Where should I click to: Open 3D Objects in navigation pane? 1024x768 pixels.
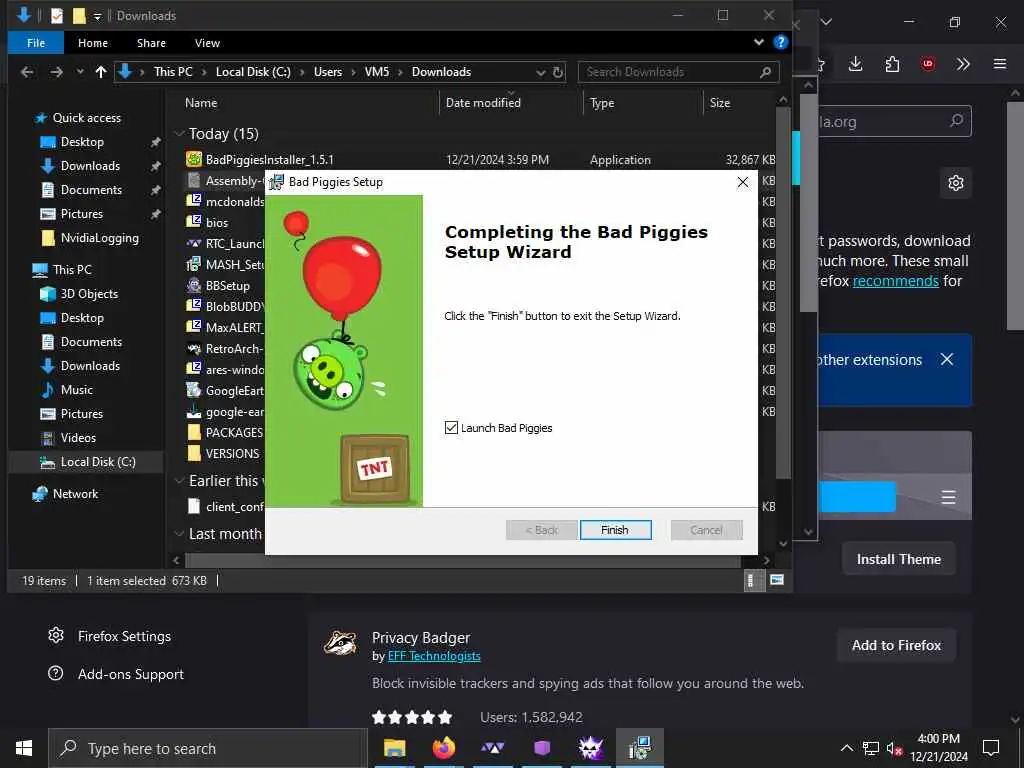(89, 294)
